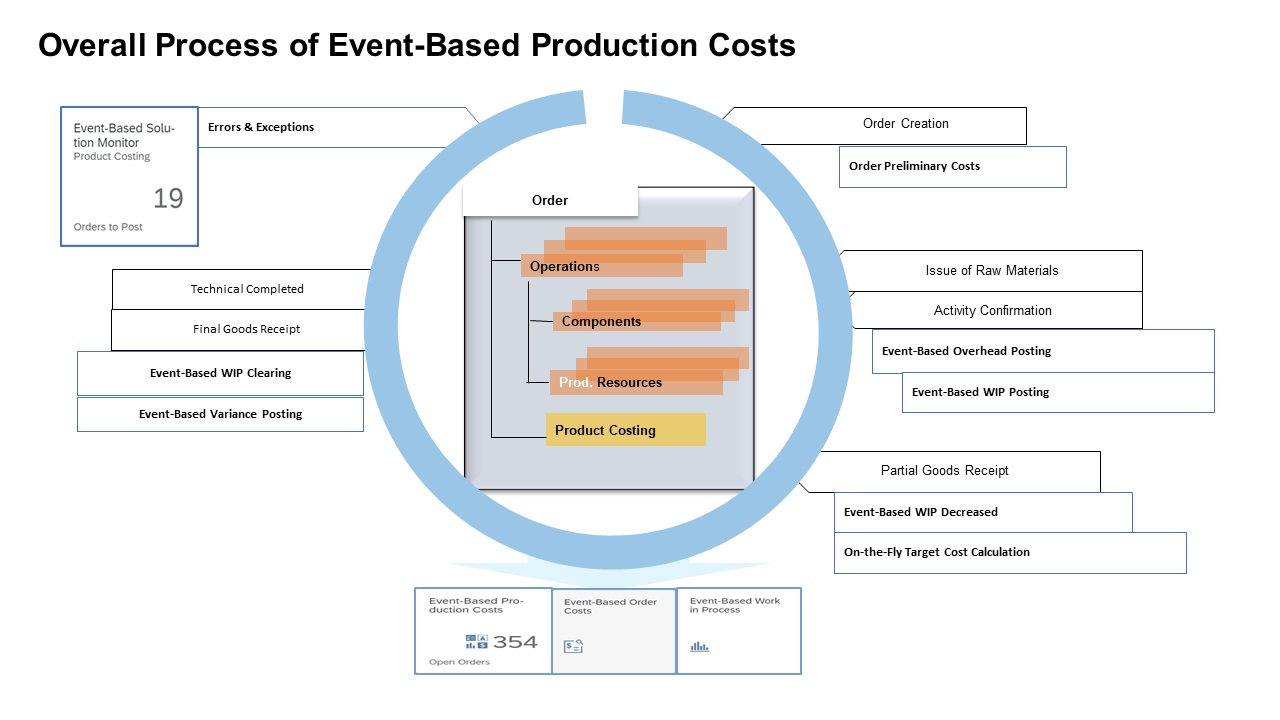
Task: Expand the Components node
Action: [601, 321]
